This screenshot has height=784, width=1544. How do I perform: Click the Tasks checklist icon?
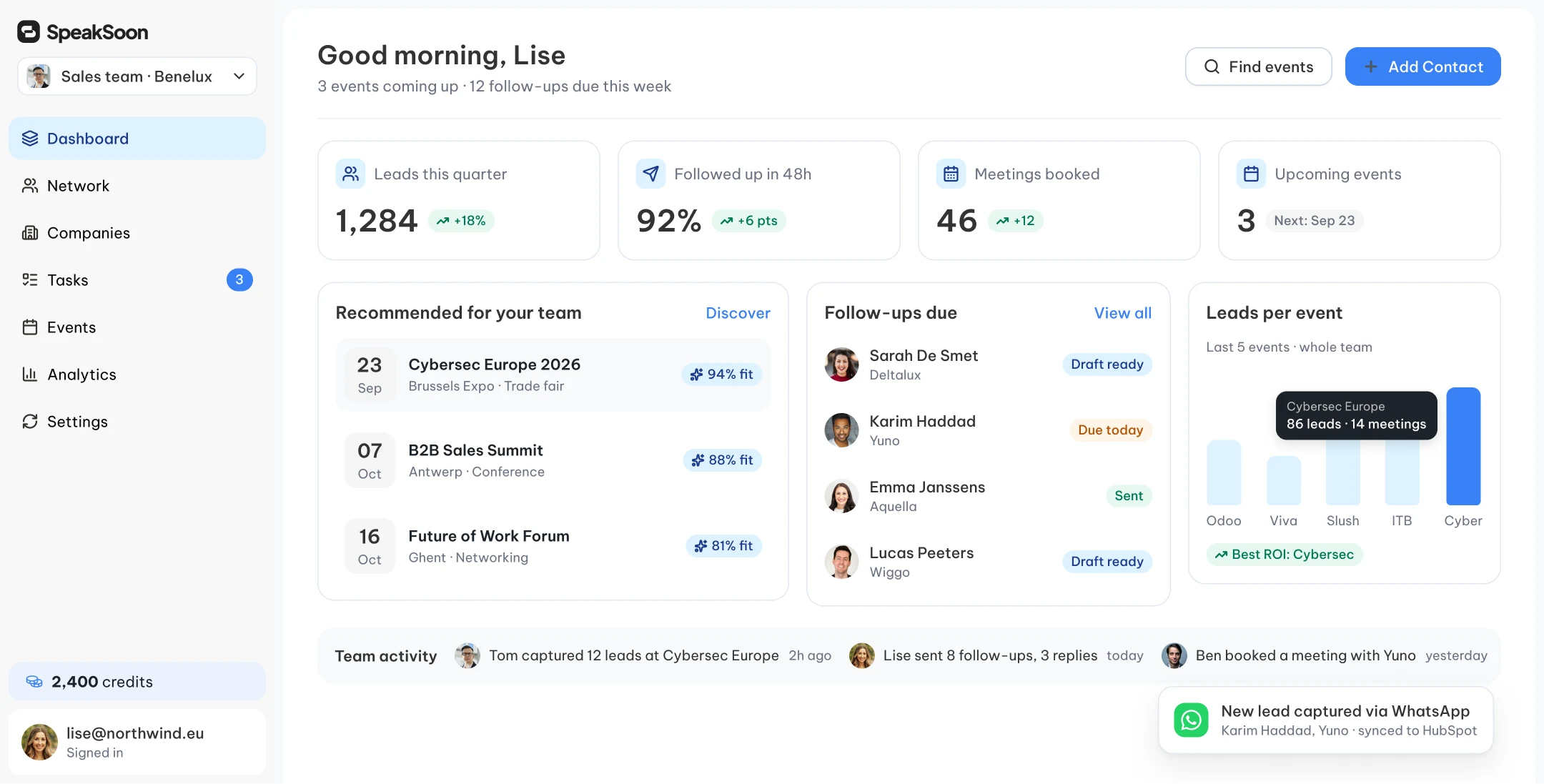click(30, 280)
